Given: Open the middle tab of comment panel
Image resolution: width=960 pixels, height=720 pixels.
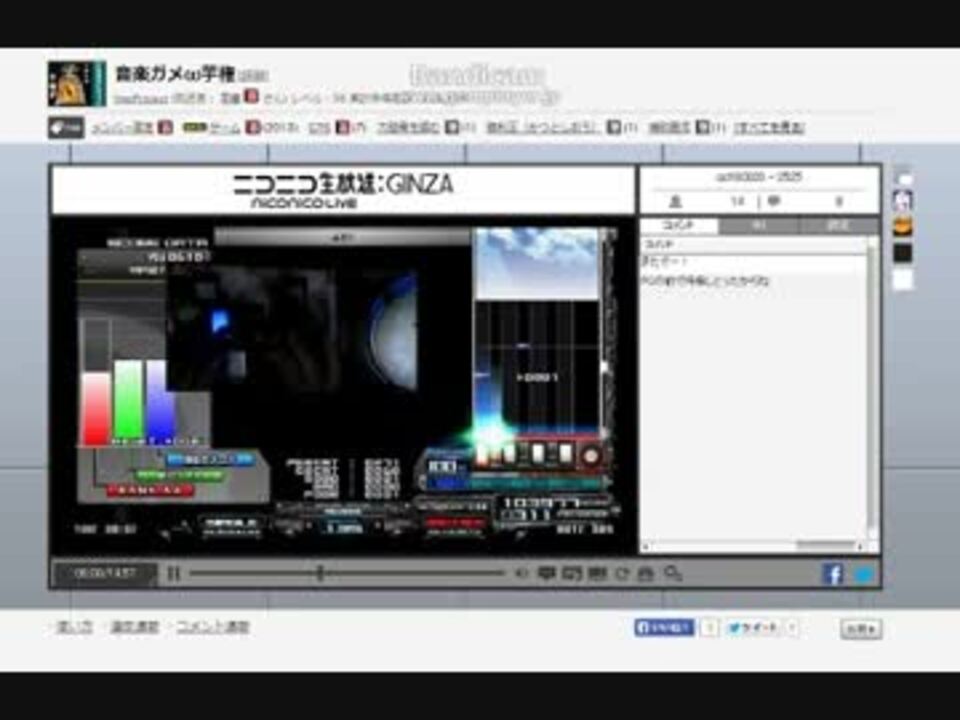Looking at the screenshot, I should point(759,225).
